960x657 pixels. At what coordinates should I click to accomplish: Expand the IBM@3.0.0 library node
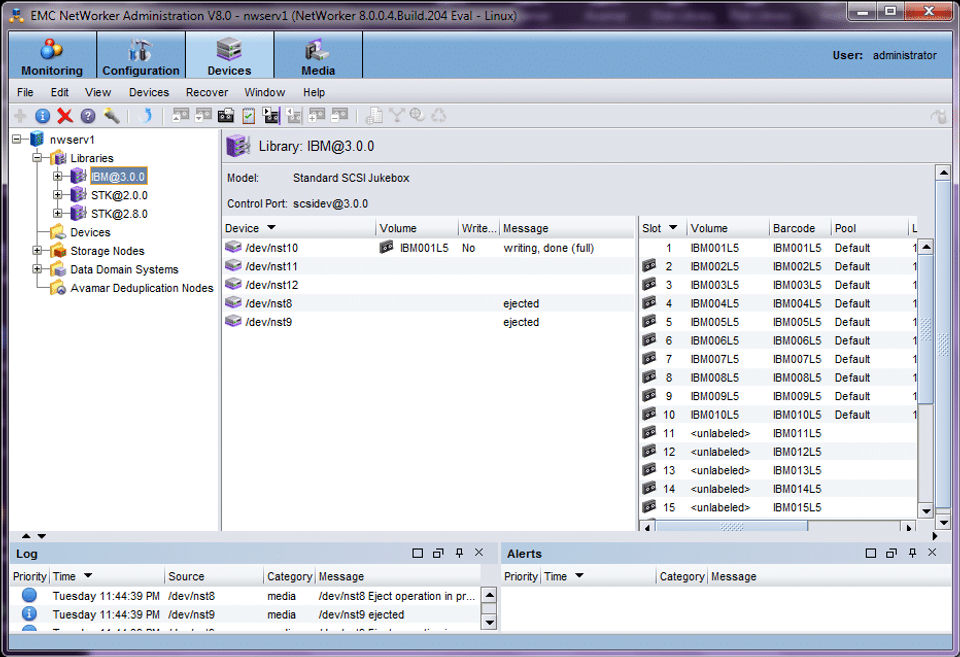[x=58, y=176]
